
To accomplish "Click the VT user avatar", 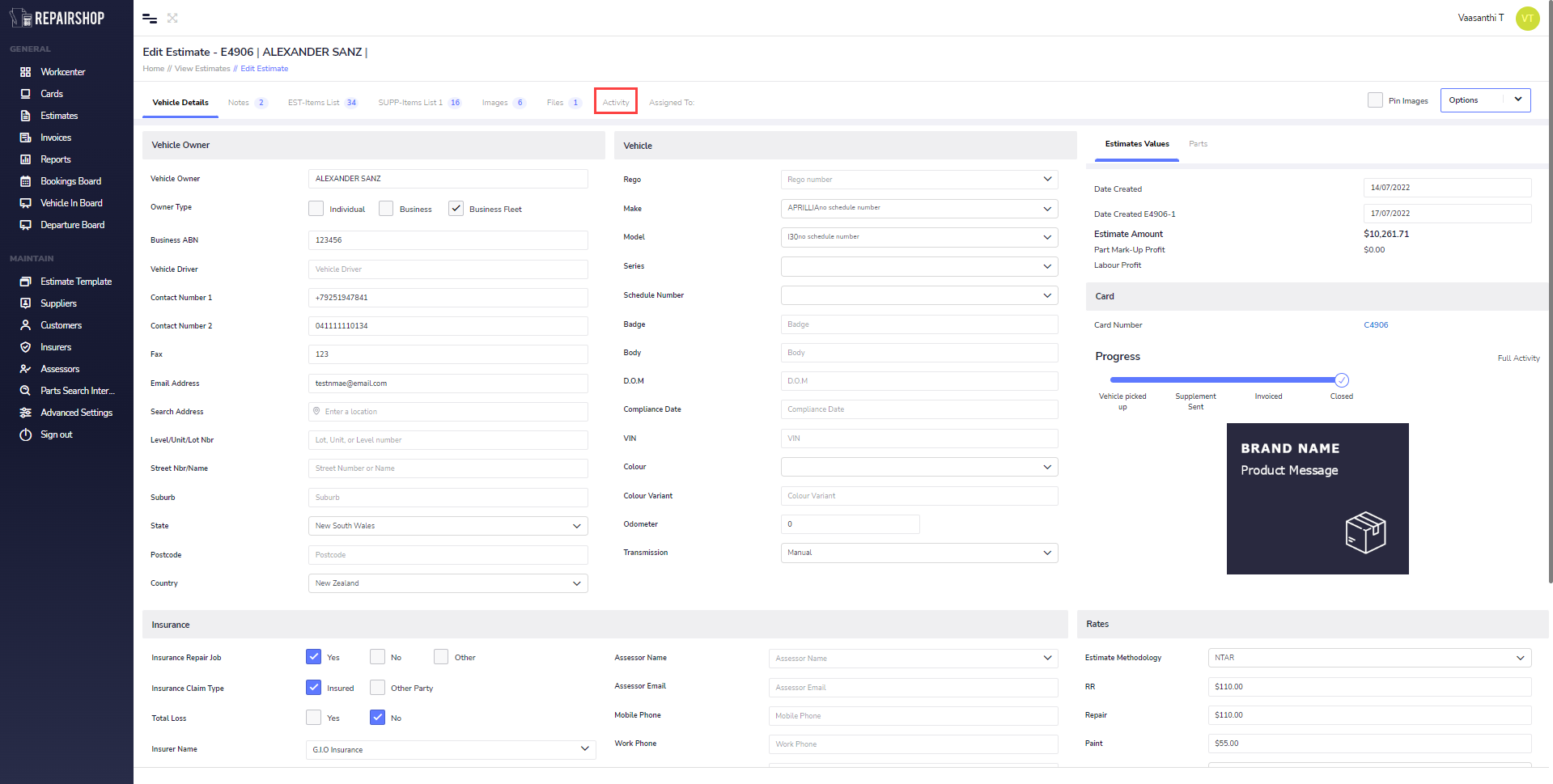I will [x=1527, y=18].
